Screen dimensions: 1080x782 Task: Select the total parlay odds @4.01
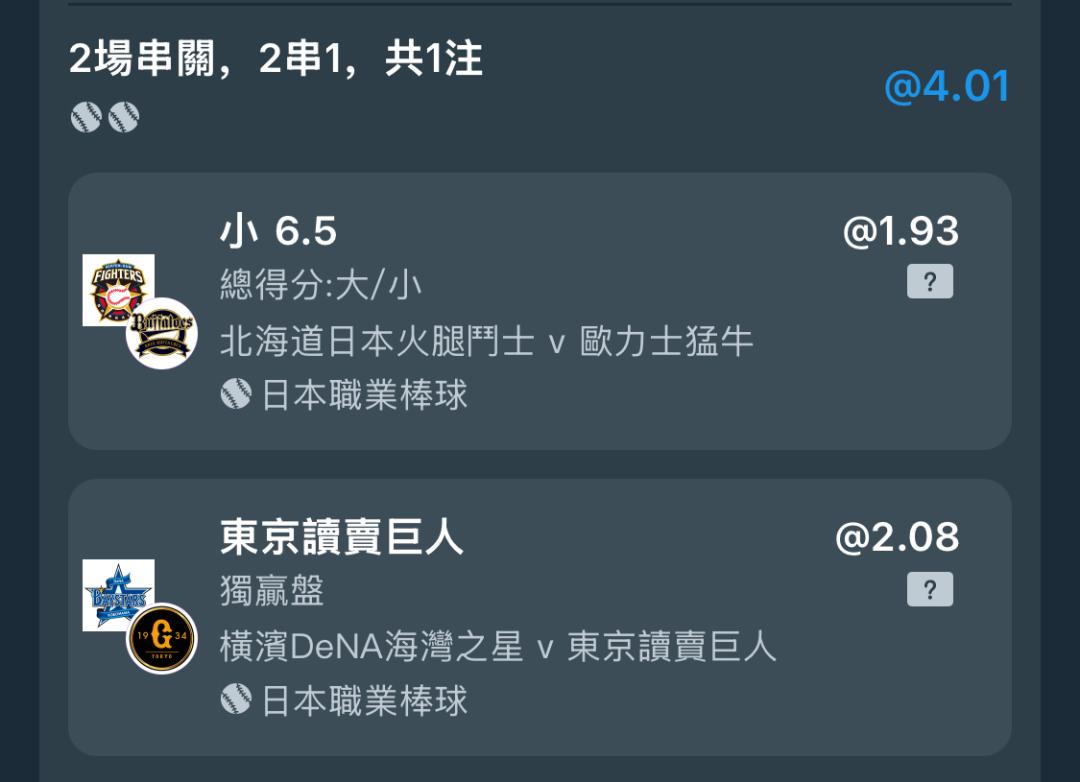947,87
